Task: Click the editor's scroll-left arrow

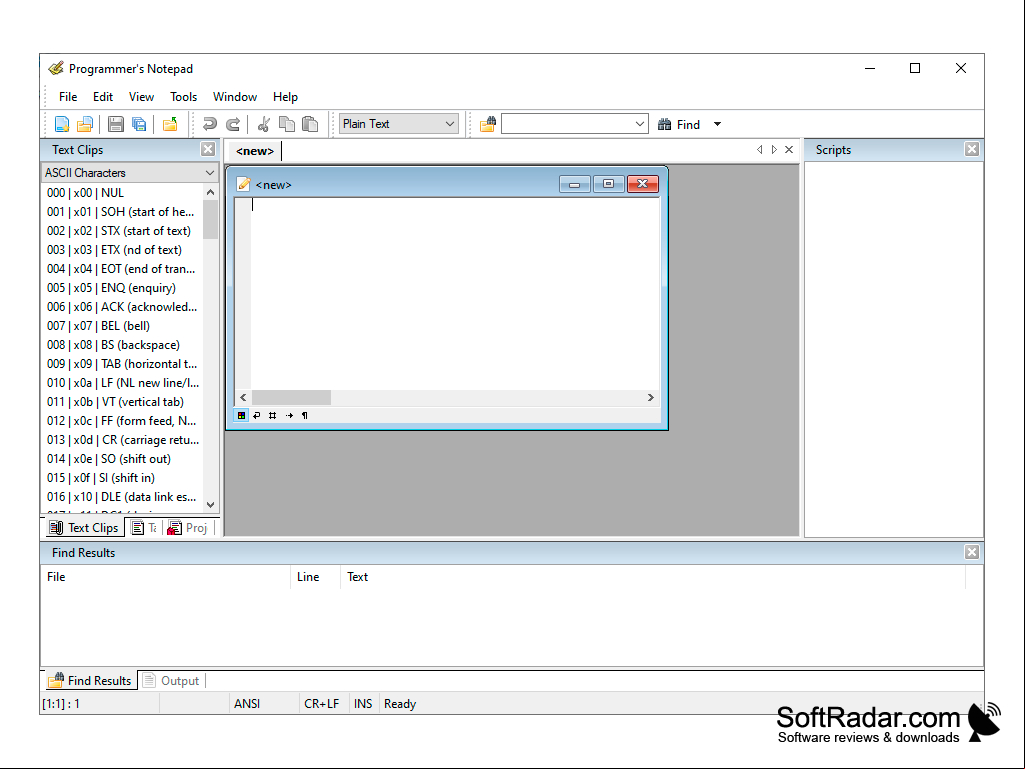Action: tap(243, 398)
